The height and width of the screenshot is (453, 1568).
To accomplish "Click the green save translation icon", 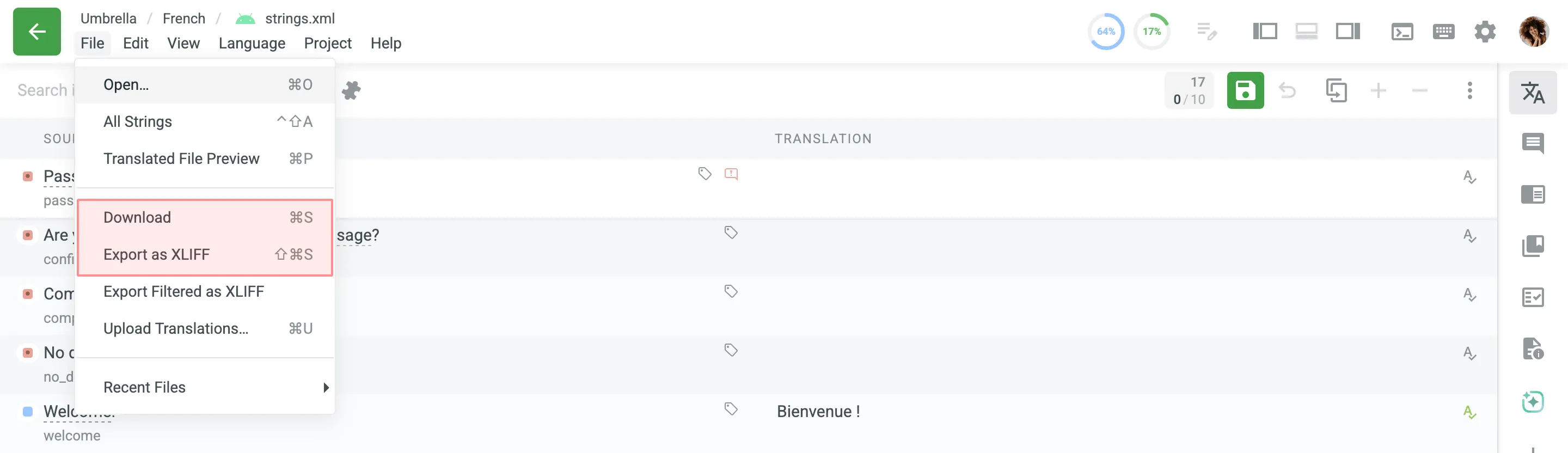I will coord(1245,91).
